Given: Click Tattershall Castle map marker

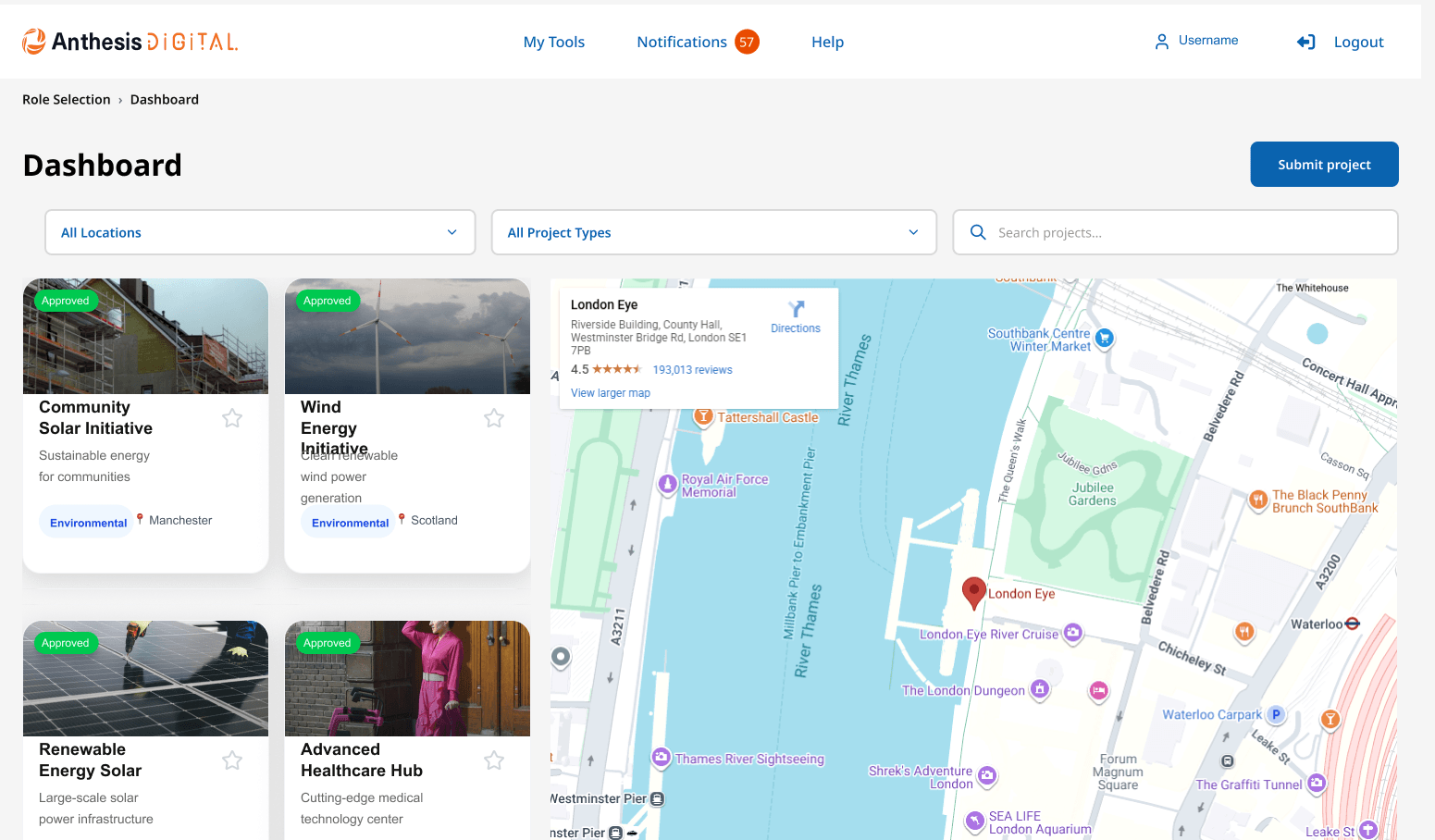Looking at the screenshot, I should (x=703, y=417).
